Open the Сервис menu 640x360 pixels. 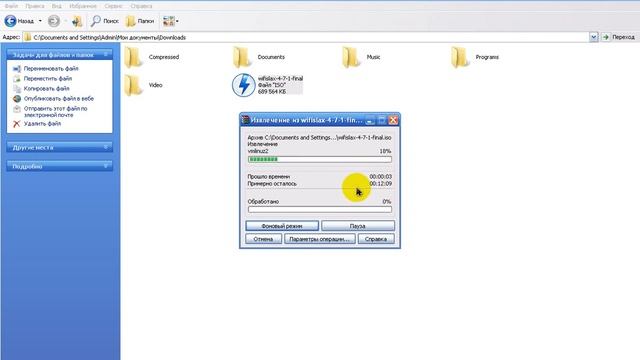(x=113, y=6)
